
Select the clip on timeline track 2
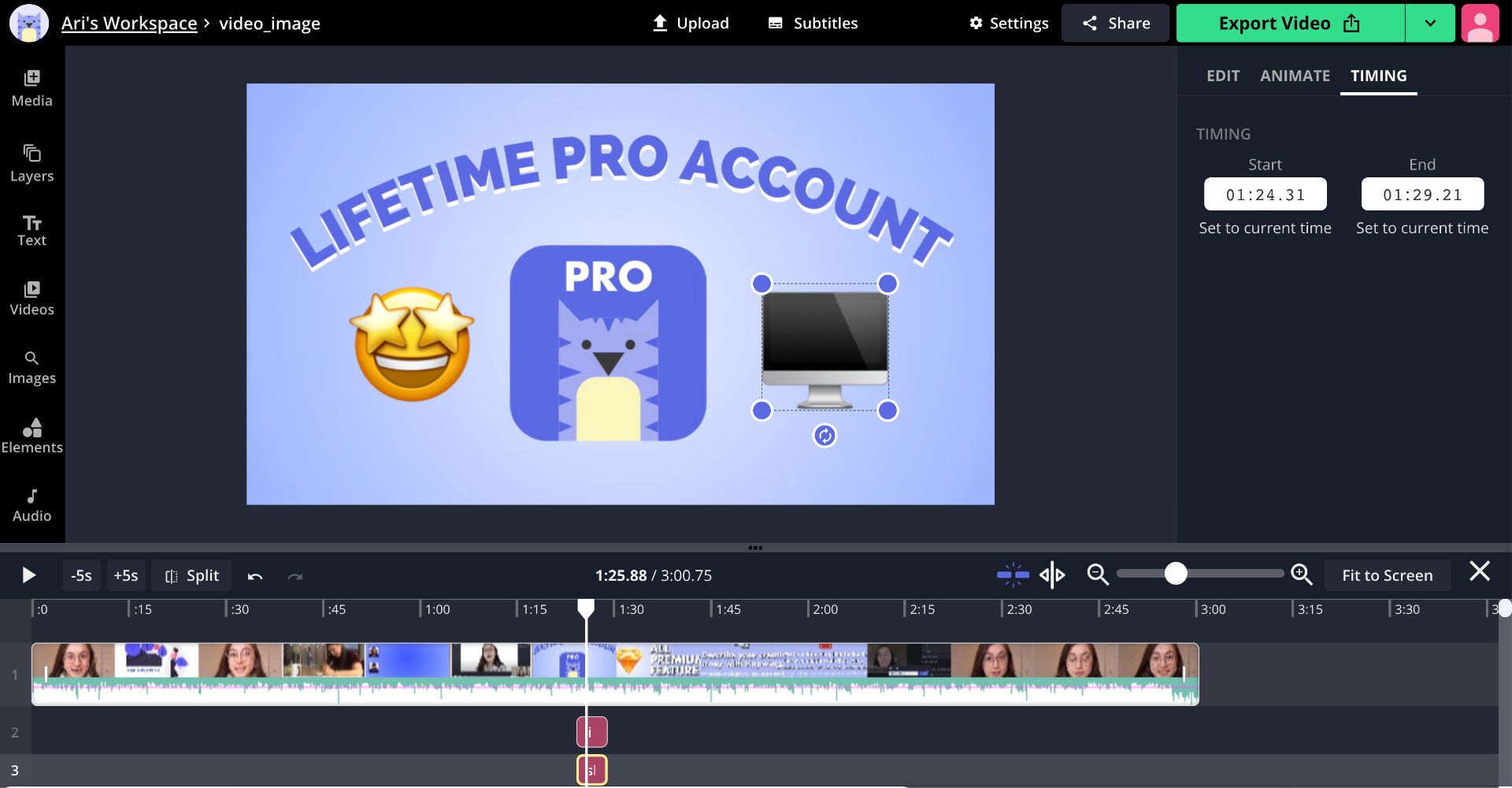(x=592, y=732)
